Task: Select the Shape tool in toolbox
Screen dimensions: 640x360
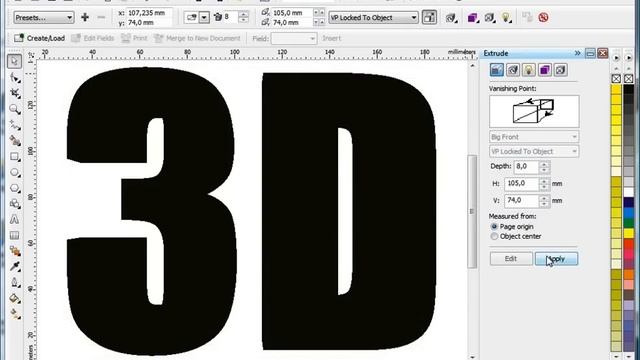Action: tap(15, 78)
